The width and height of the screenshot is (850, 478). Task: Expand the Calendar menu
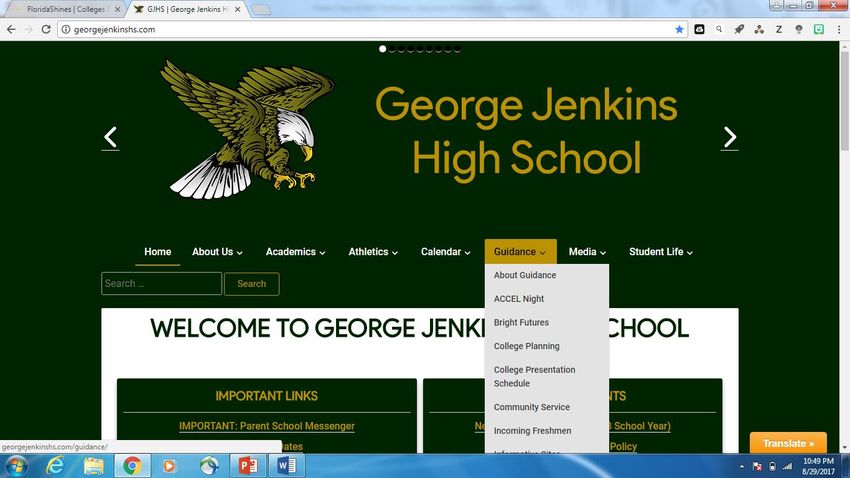coord(446,252)
